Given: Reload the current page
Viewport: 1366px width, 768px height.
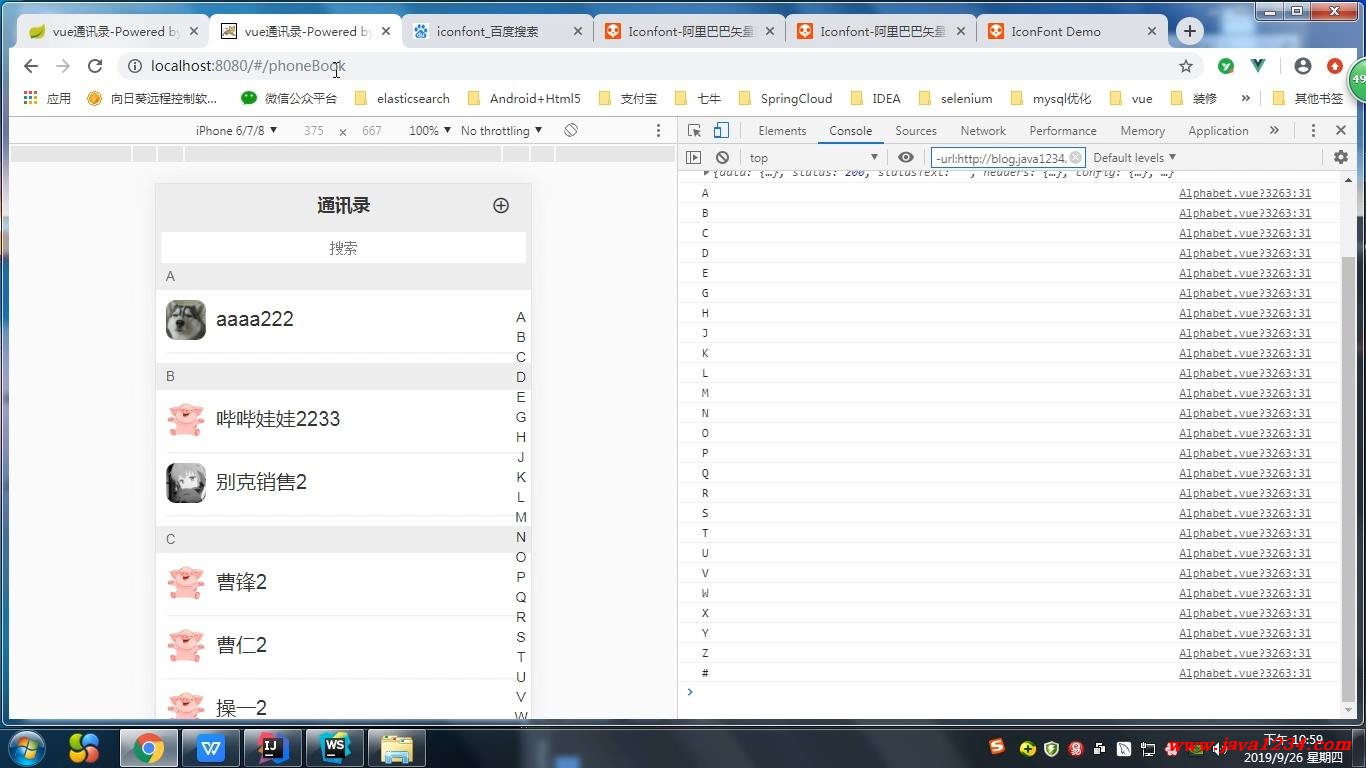Looking at the screenshot, I should click(95, 66).
